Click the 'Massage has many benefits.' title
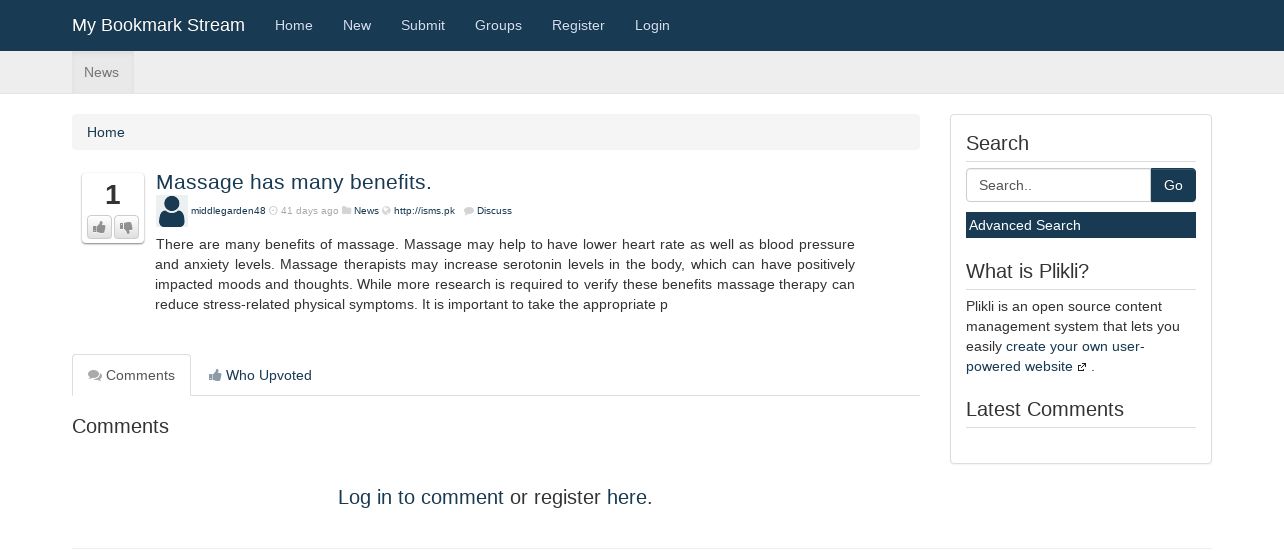Viewport: 1284px width, 559px height. click(294, 182)
